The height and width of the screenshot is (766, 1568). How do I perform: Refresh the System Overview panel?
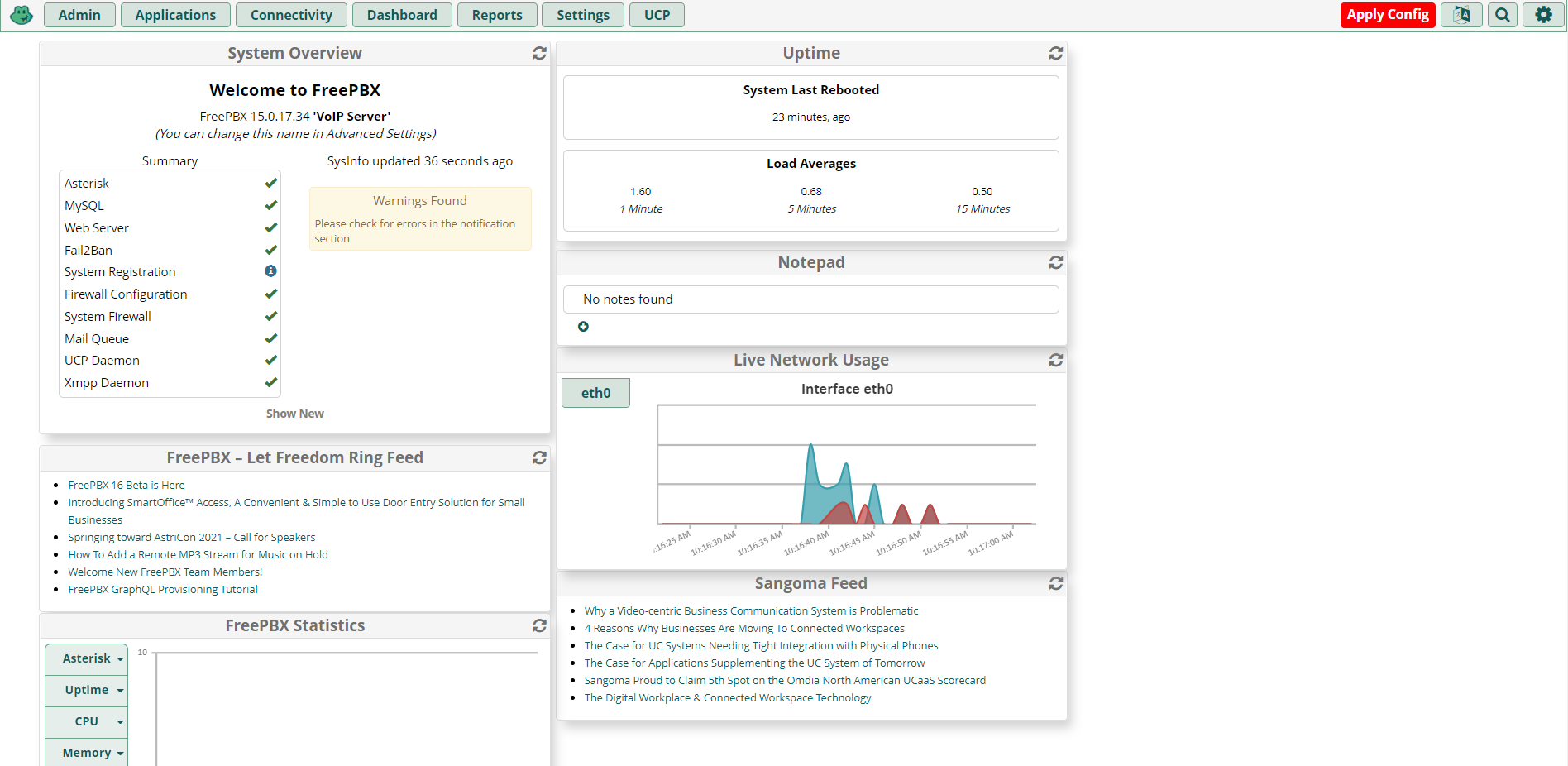pyautogui.click(x=539, y=53)
